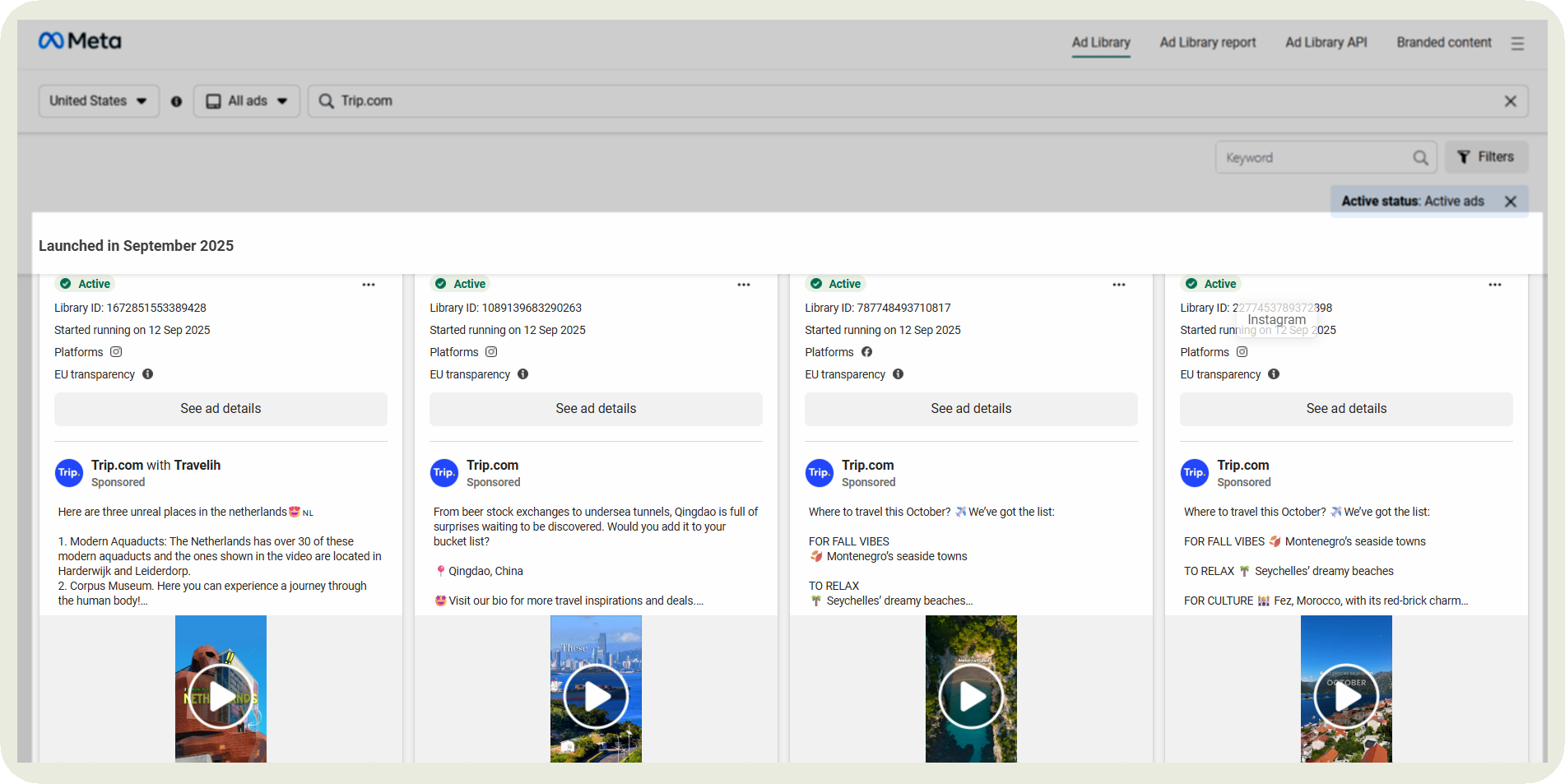Click Facebook platform icon on ad 787748493710817

point(866,352)
